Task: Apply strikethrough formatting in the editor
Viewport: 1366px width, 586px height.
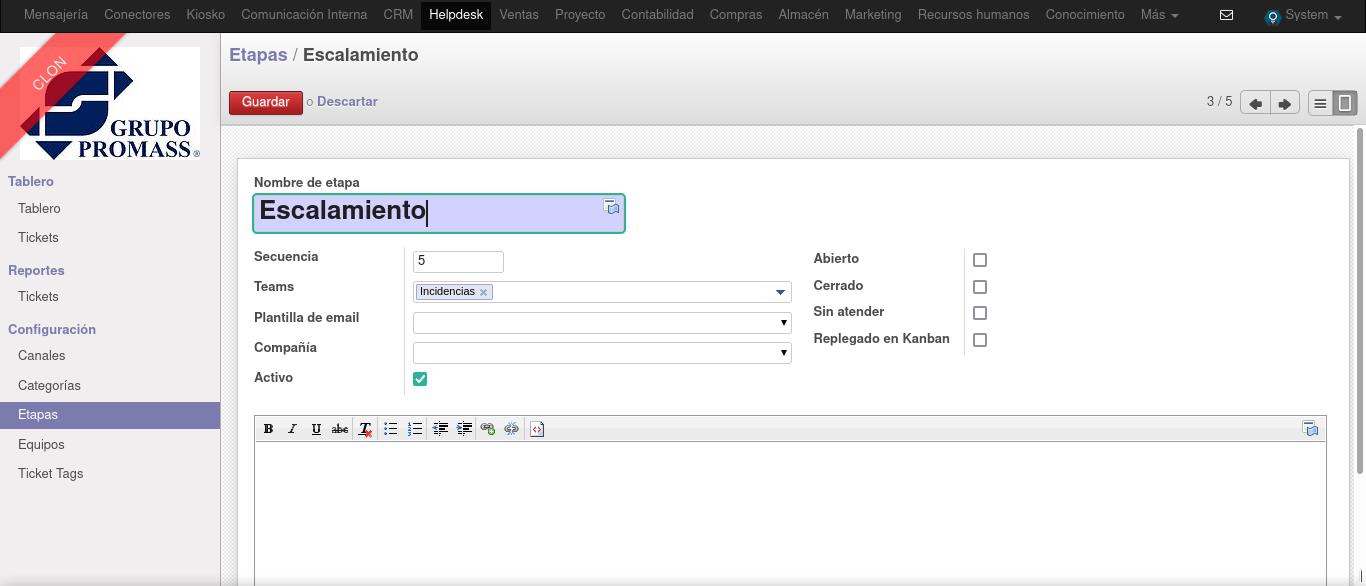Action: pyautogui.click(x=340, y=429)
